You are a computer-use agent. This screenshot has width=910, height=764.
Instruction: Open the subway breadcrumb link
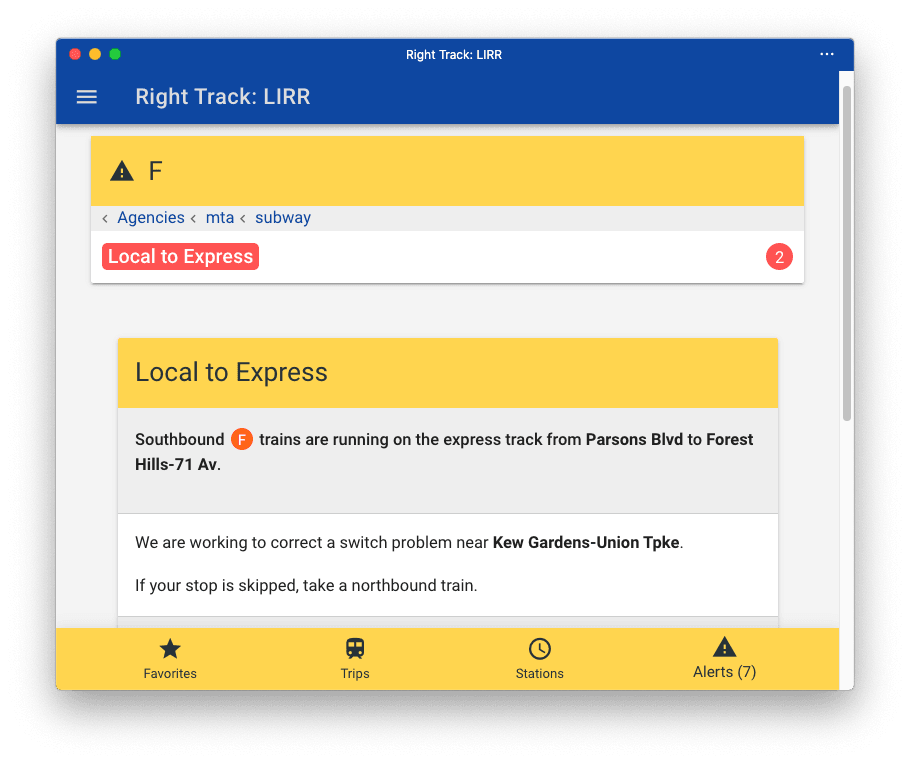pos(283,217)
